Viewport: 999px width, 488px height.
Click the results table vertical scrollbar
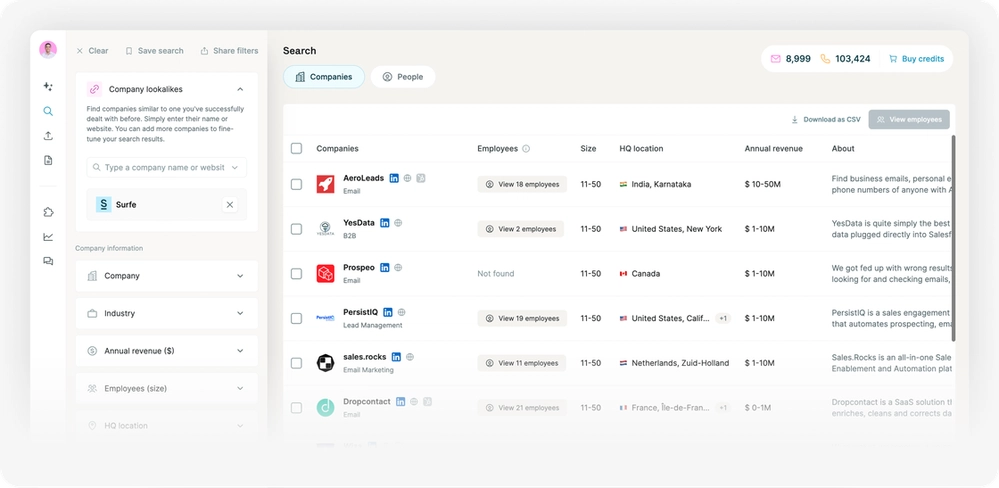953,238
